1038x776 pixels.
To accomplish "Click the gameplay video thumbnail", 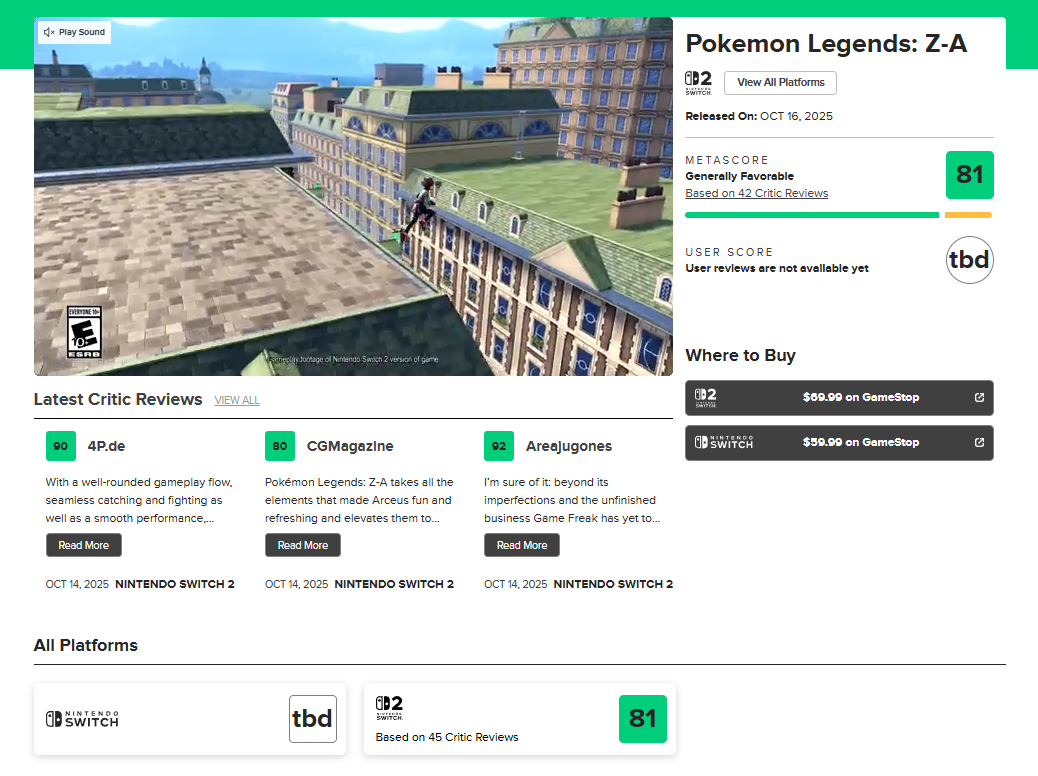I will tap(353, 196).
